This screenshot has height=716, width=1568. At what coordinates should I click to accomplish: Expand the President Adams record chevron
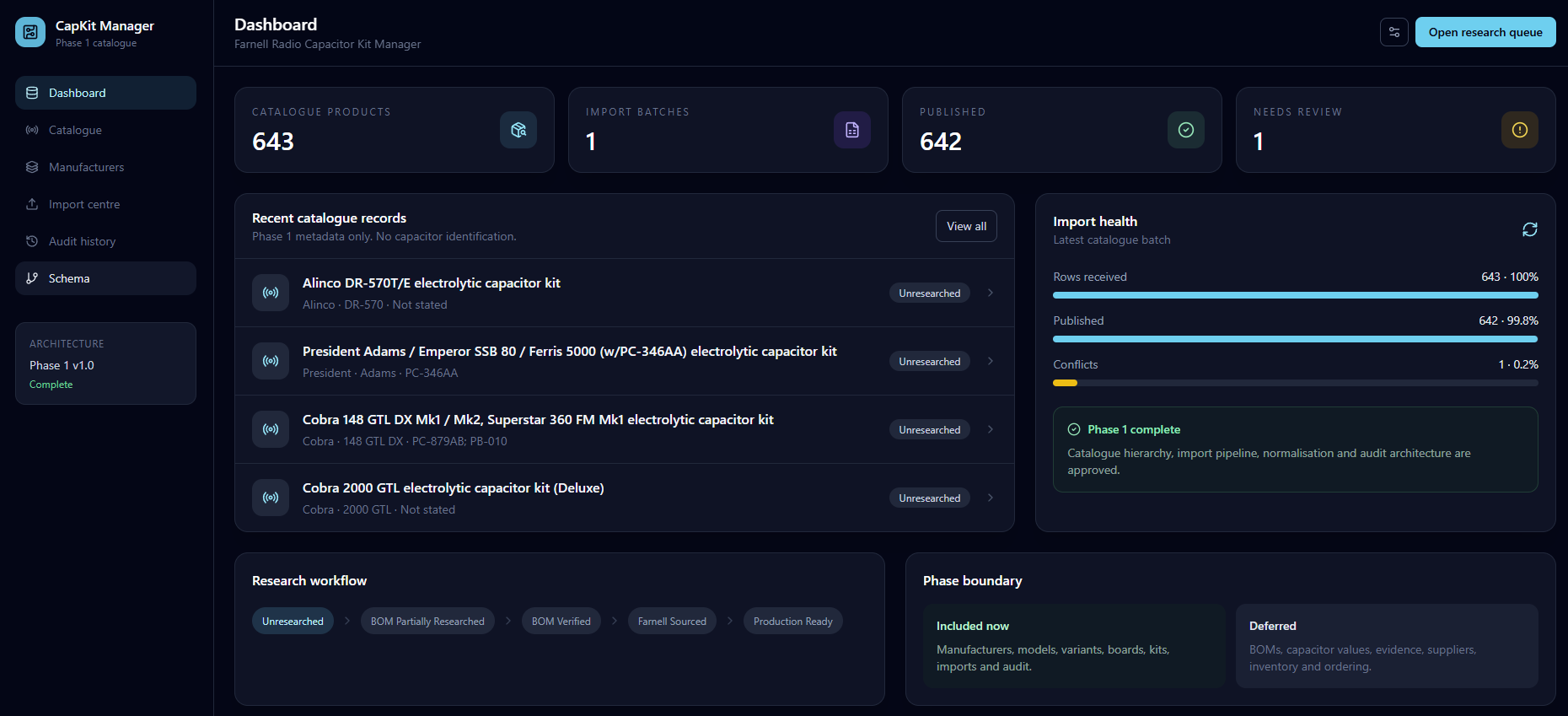coord(991,361)
